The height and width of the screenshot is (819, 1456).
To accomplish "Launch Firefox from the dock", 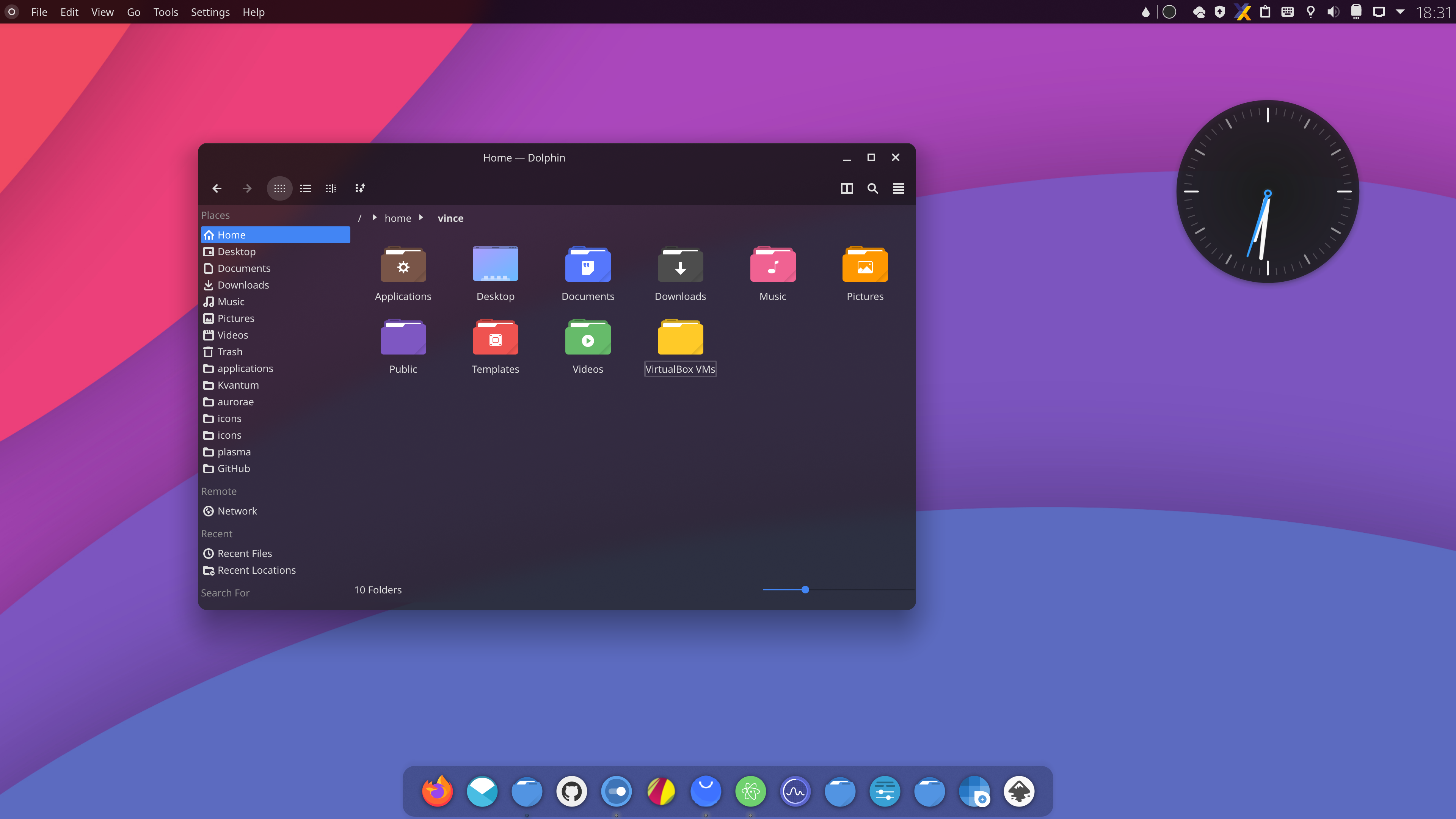I will click(x=438, y=791).
